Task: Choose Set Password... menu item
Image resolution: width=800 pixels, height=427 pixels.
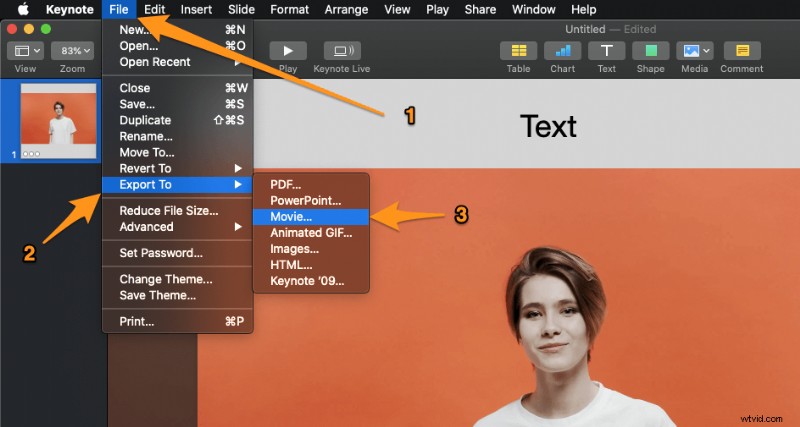Action: (x=178, y=253)
